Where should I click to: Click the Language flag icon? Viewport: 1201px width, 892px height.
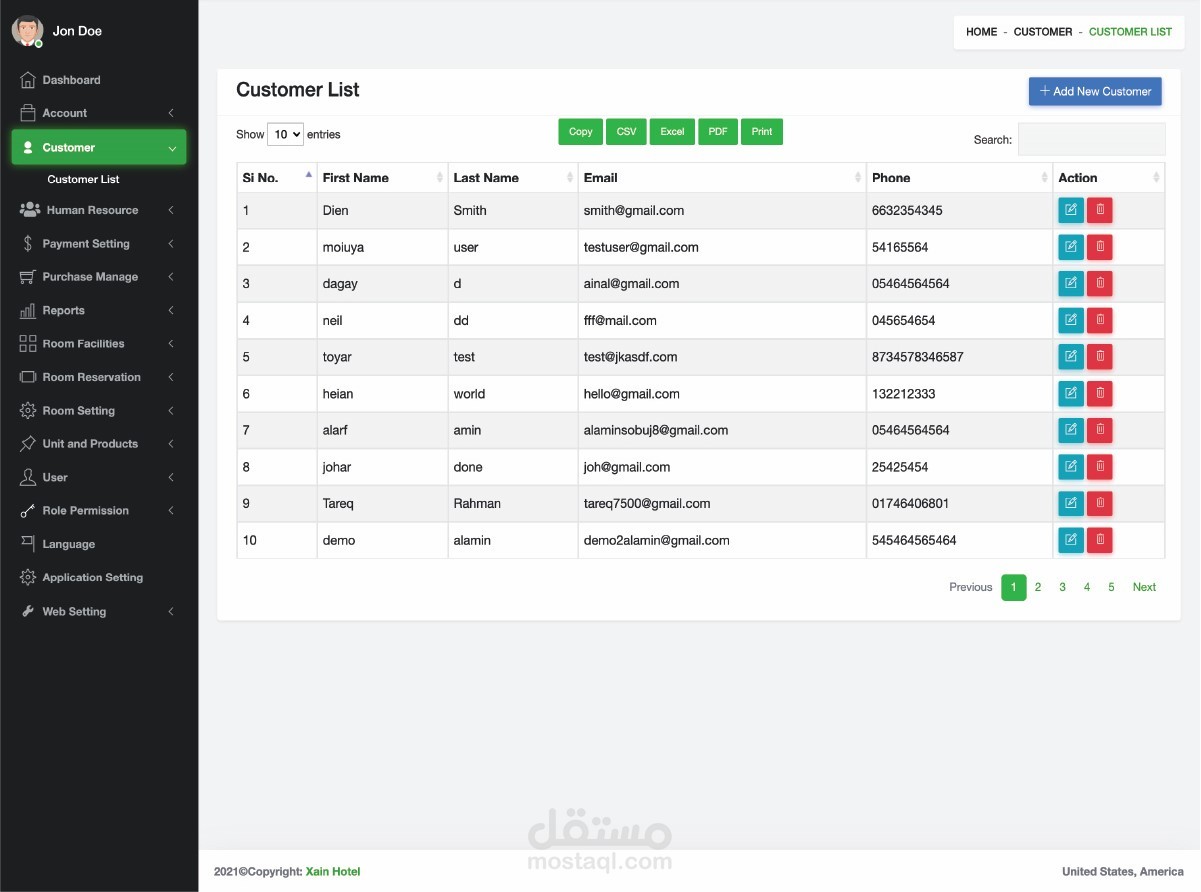click(x=27, y=544)
